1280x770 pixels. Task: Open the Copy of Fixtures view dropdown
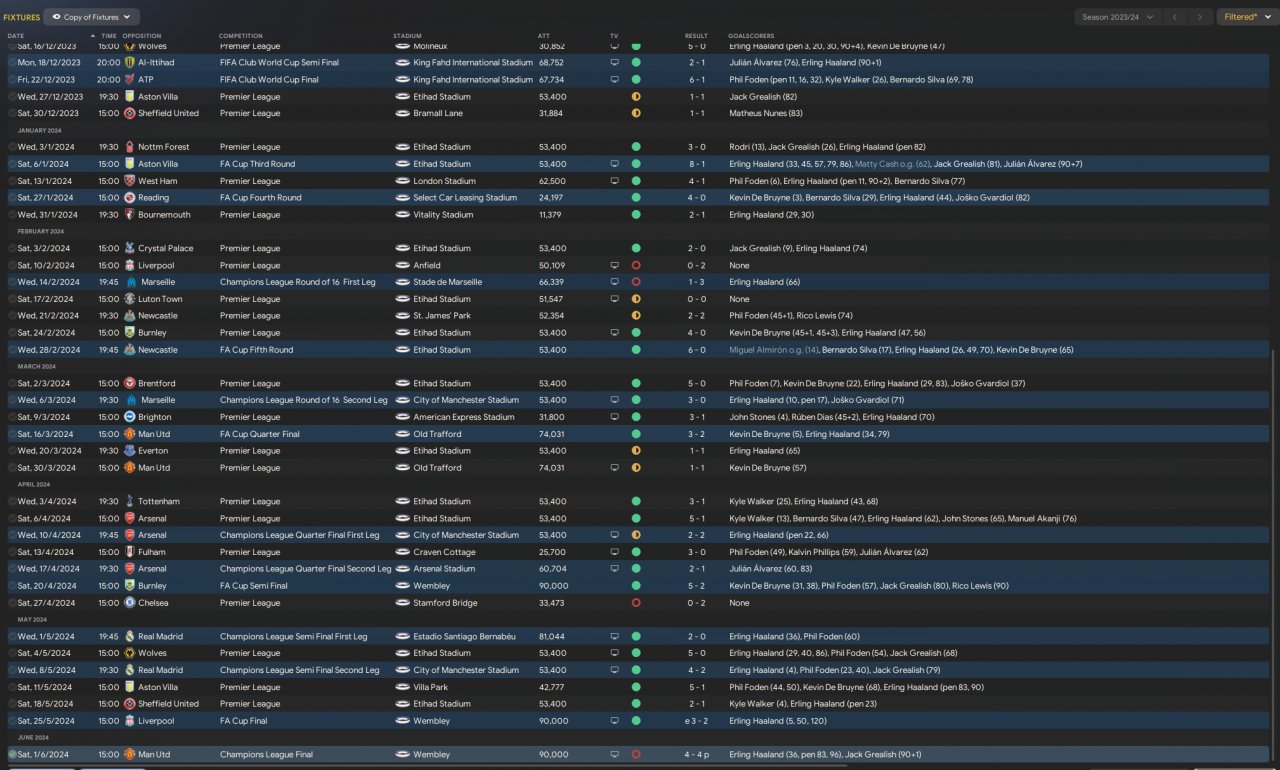(x=92, y=17)
